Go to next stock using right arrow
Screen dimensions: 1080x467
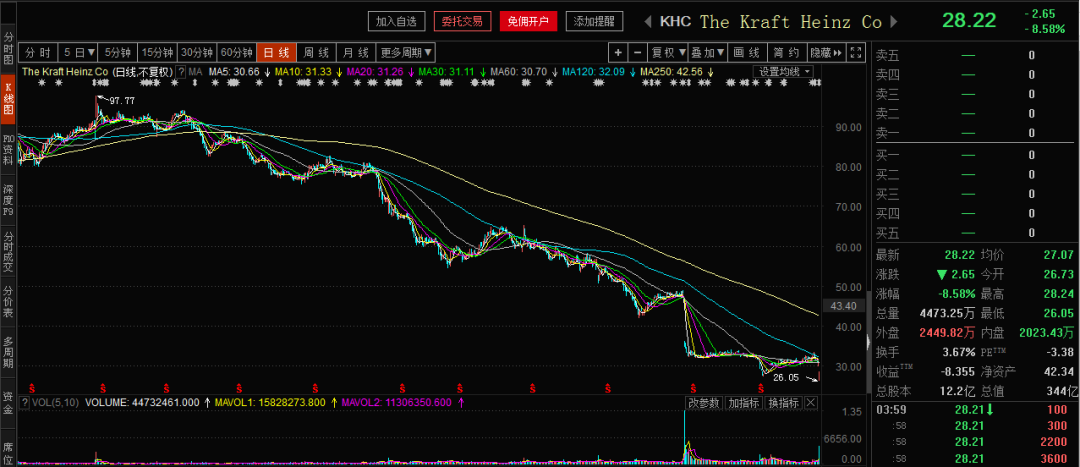[x=894, y=21]
